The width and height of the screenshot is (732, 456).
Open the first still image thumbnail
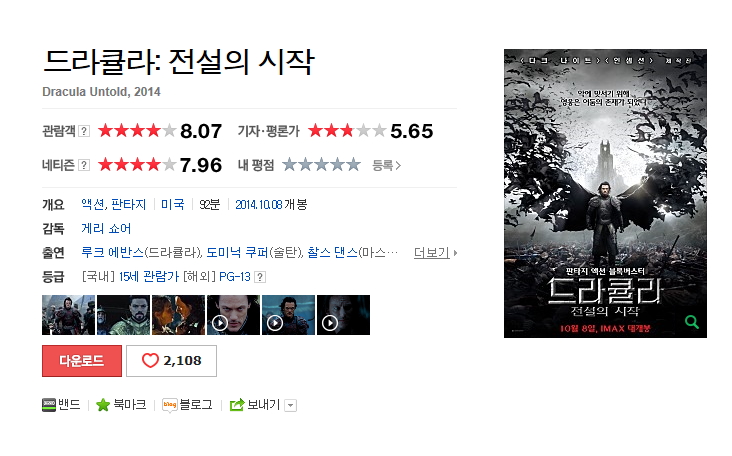click(69, 315)
